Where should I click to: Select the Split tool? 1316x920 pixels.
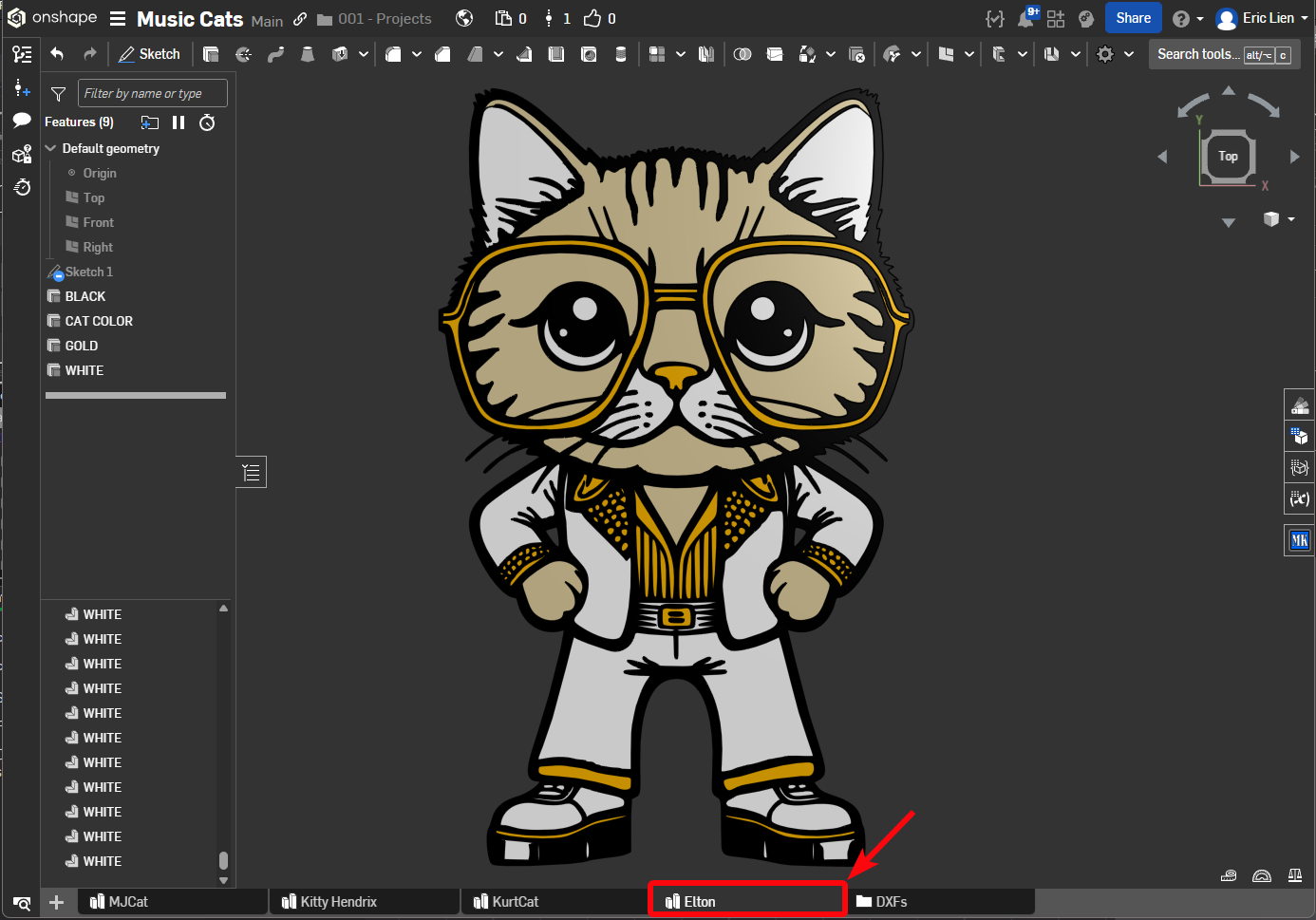pyautogui.click(x=775, y=54)
